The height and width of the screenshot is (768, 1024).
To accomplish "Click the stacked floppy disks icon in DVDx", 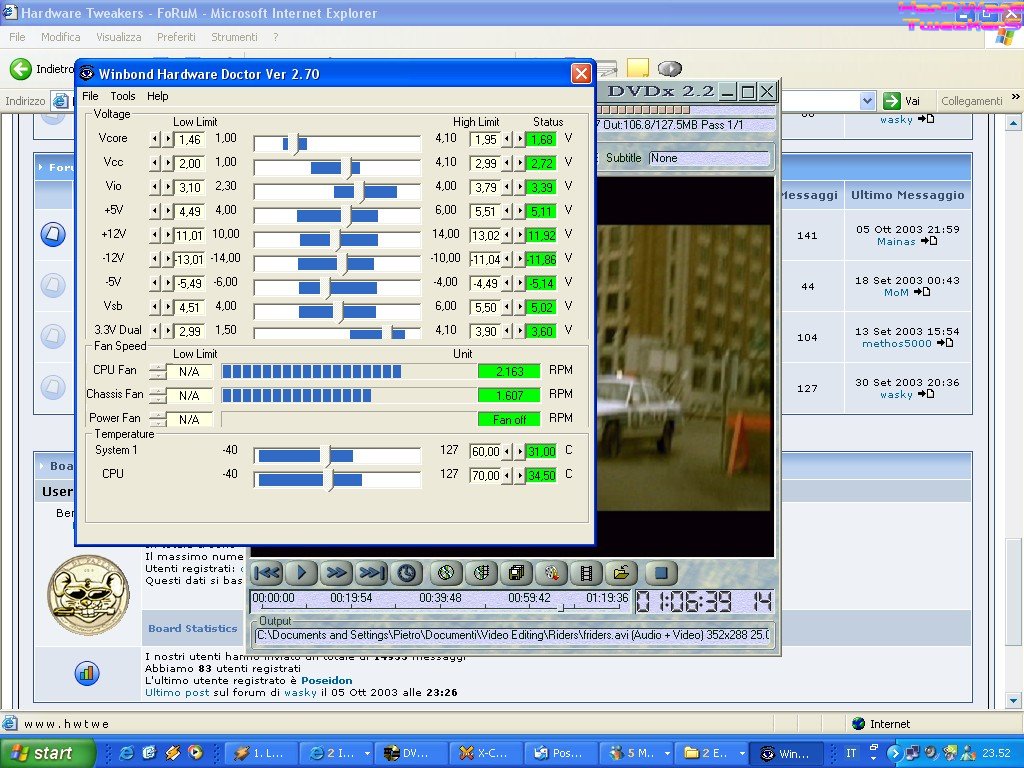I will coord(517,573).
